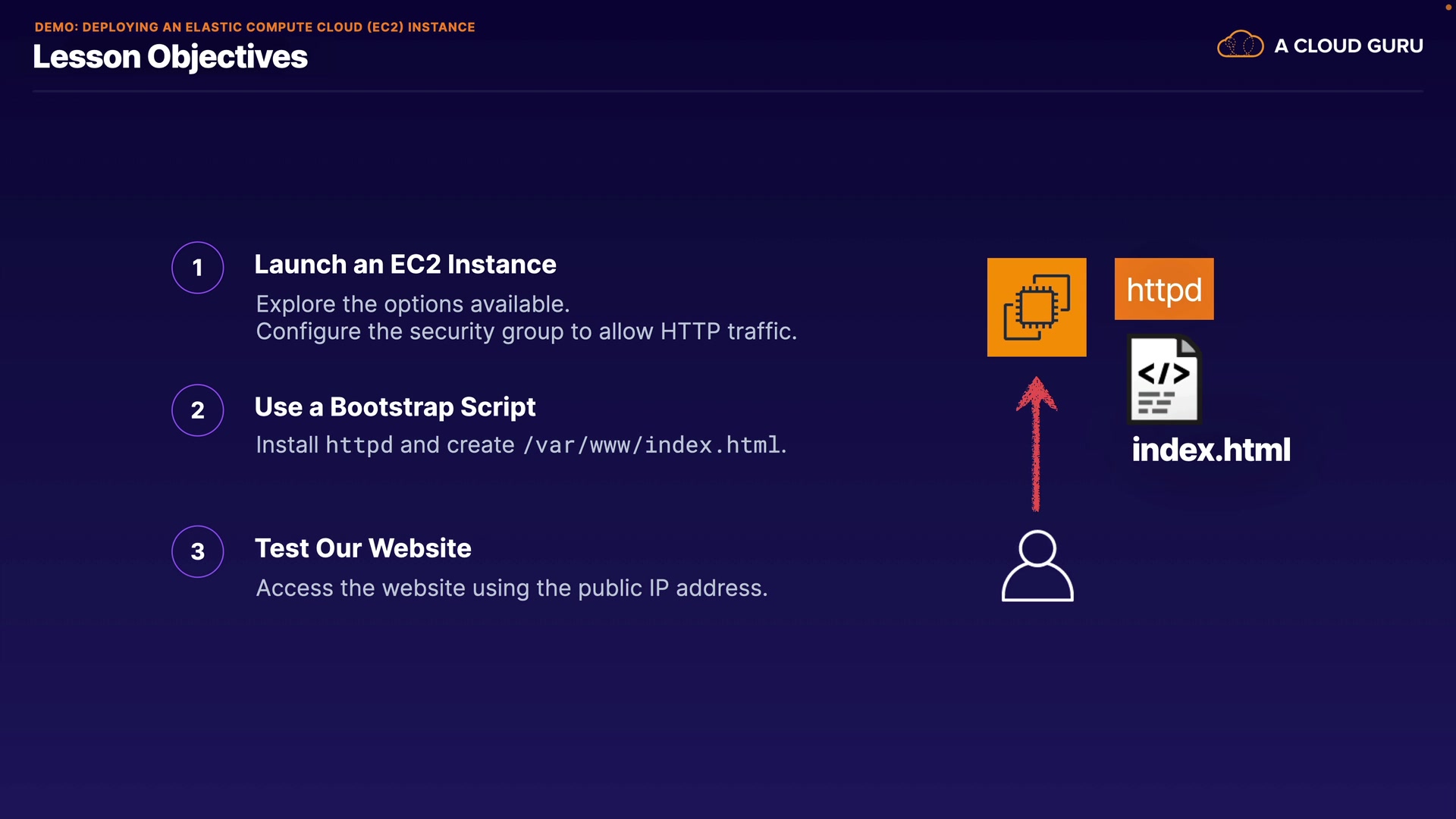This screenshot has height=819, width=1456.
Task: Click the Use a Bootstrap Script heading
Action: (394, 406)
